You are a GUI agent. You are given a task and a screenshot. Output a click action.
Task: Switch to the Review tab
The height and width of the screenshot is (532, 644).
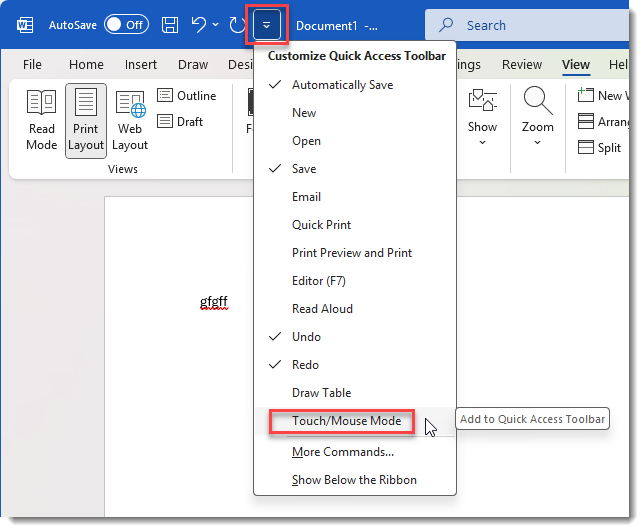(522, 64)
